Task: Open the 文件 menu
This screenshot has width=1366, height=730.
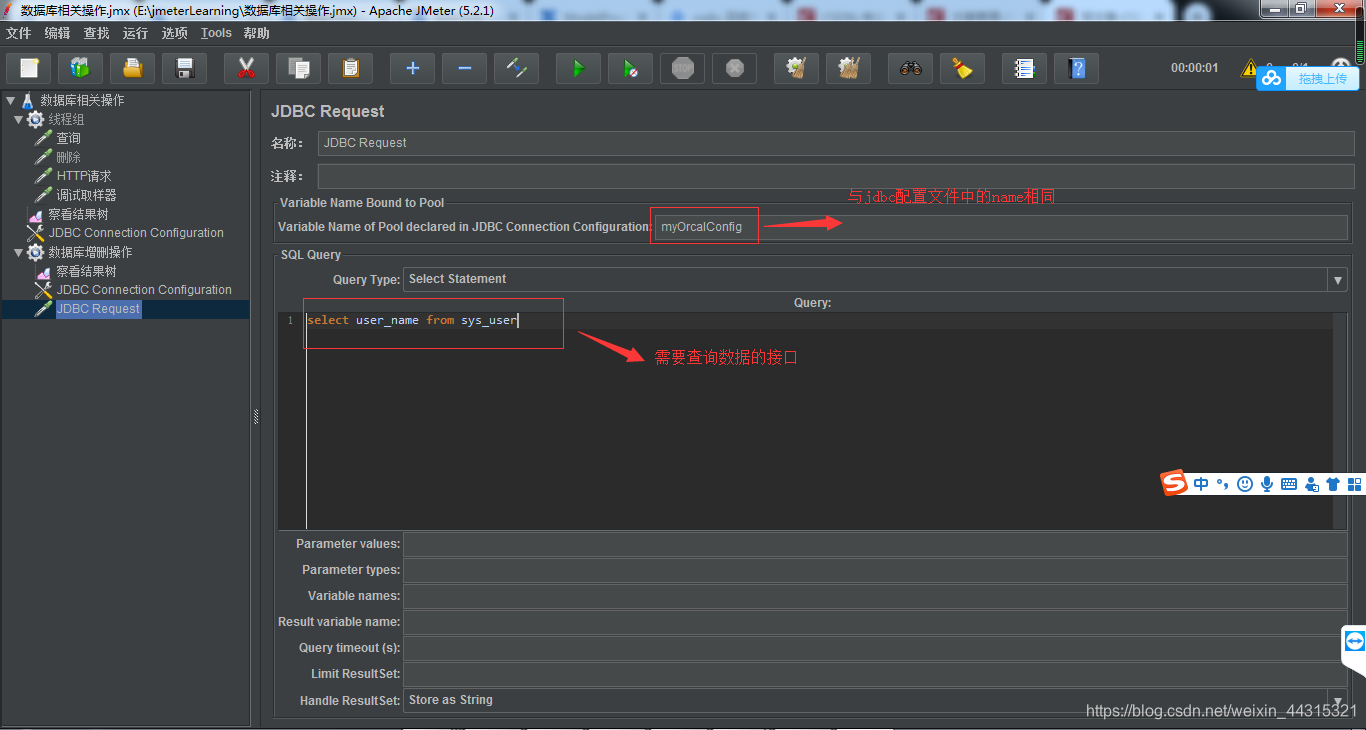Action: tap(19, 33)
